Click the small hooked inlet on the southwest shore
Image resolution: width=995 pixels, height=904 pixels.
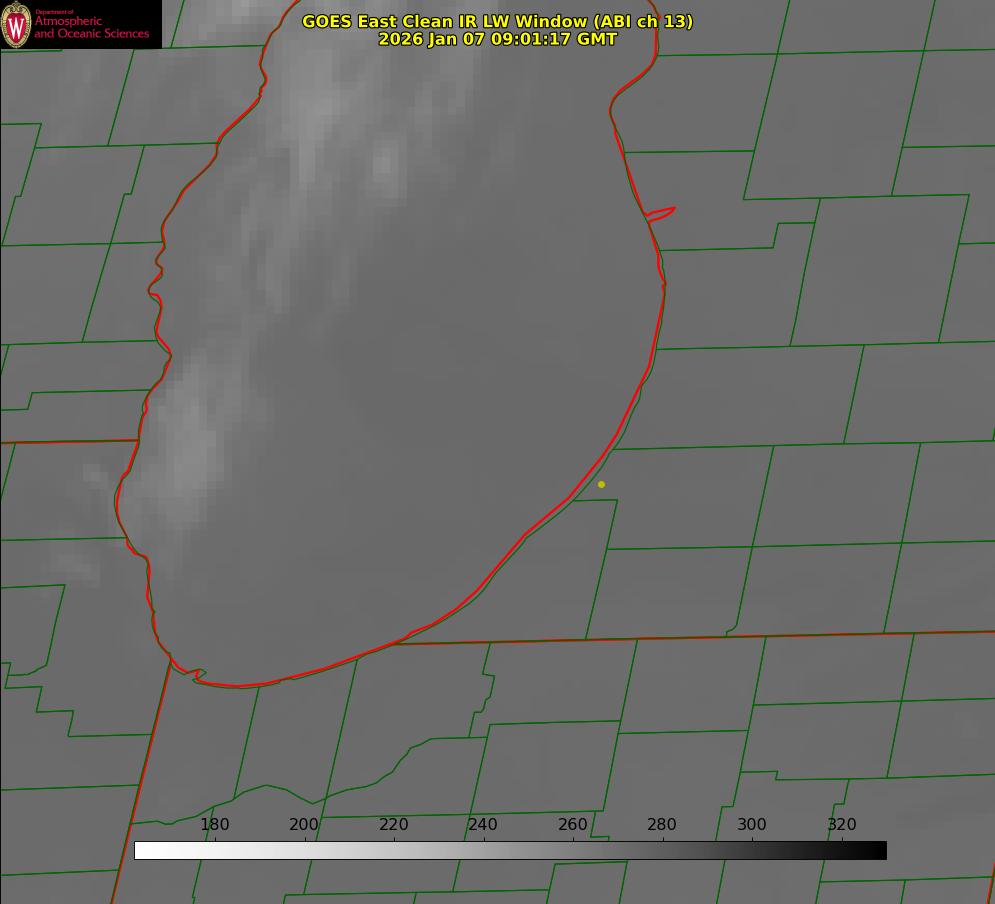click(196, 675)
